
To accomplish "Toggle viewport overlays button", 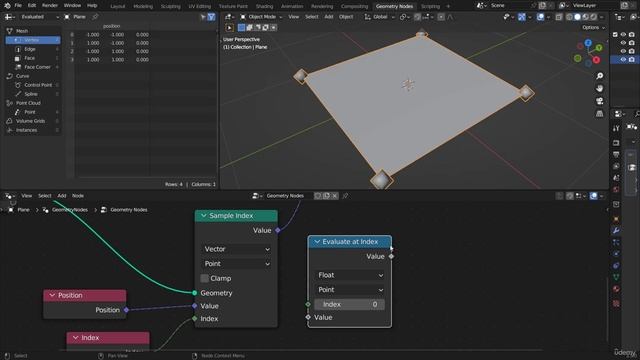I will (540, 17).
